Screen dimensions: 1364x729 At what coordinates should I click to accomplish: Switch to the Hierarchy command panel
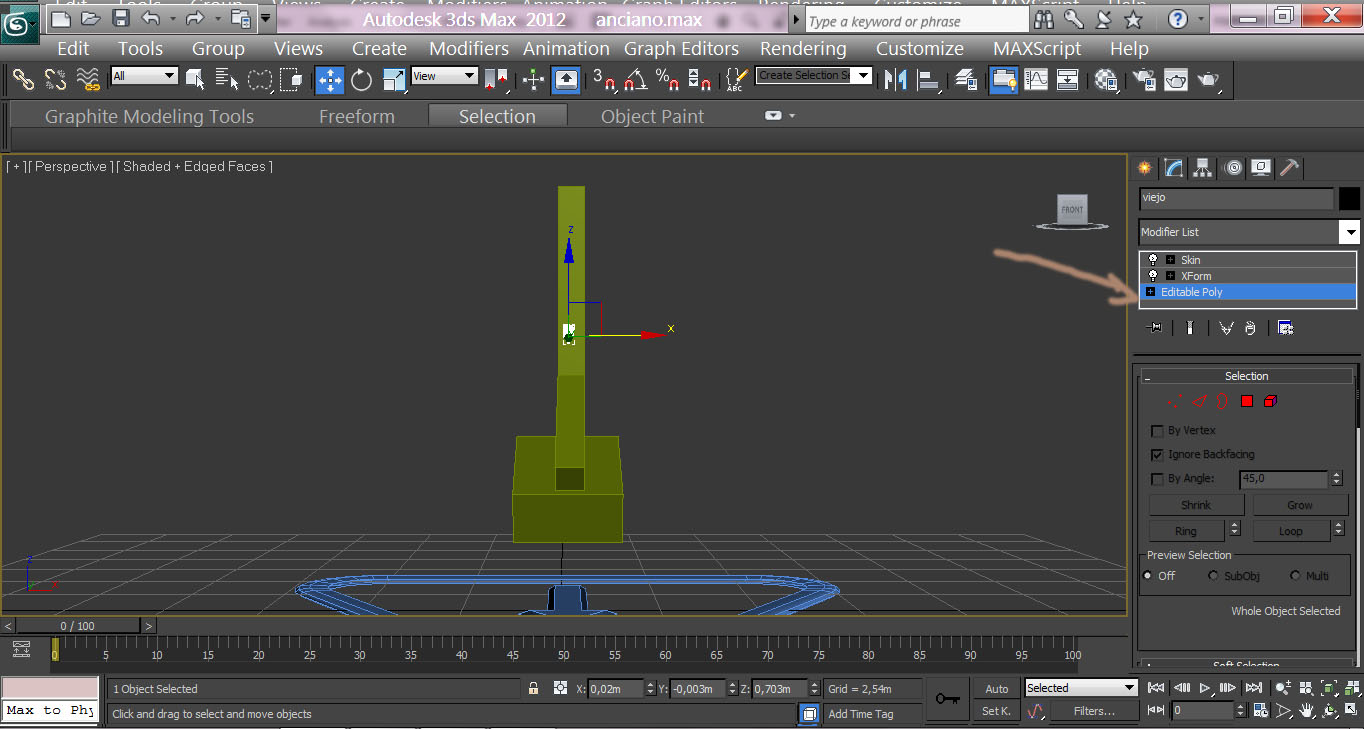(x=1203, y=167)
